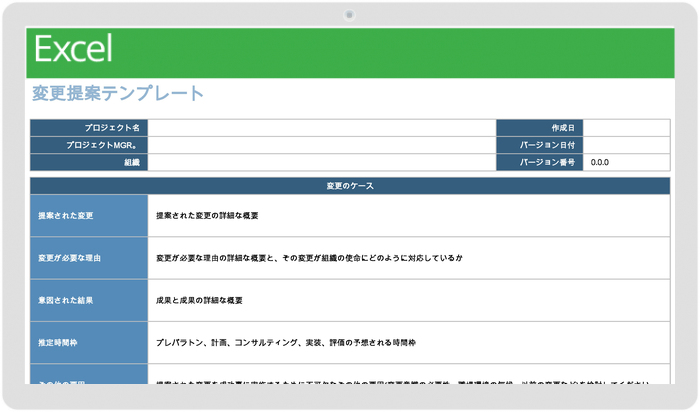Select the 推定時間枠 row label
This screenshot has width=700, height=412.
pyautogui.click(x=89, y=343)
